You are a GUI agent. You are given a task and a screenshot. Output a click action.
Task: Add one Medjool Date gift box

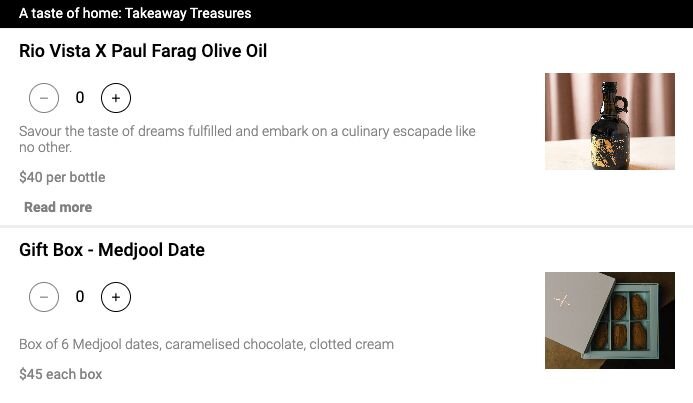[x=116, y=297]
